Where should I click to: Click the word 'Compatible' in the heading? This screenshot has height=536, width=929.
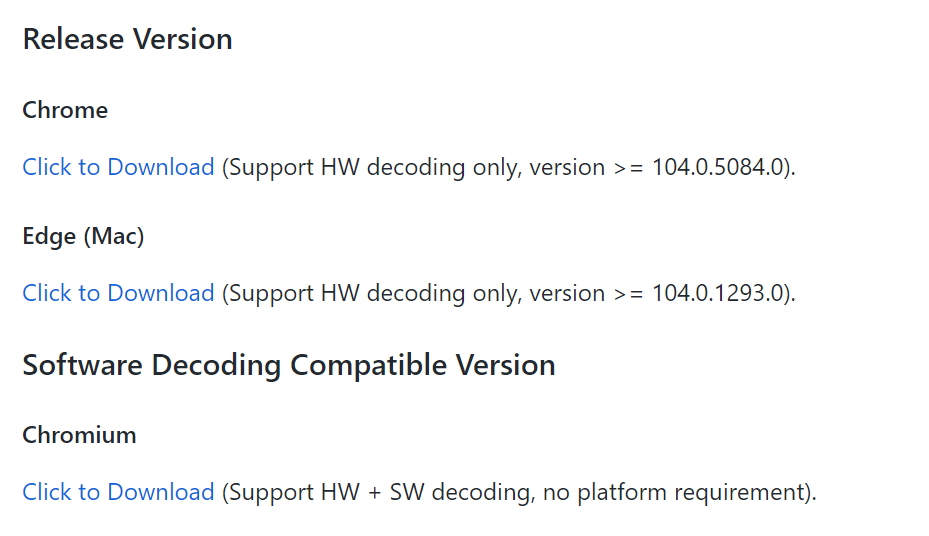tap(368, 365)
